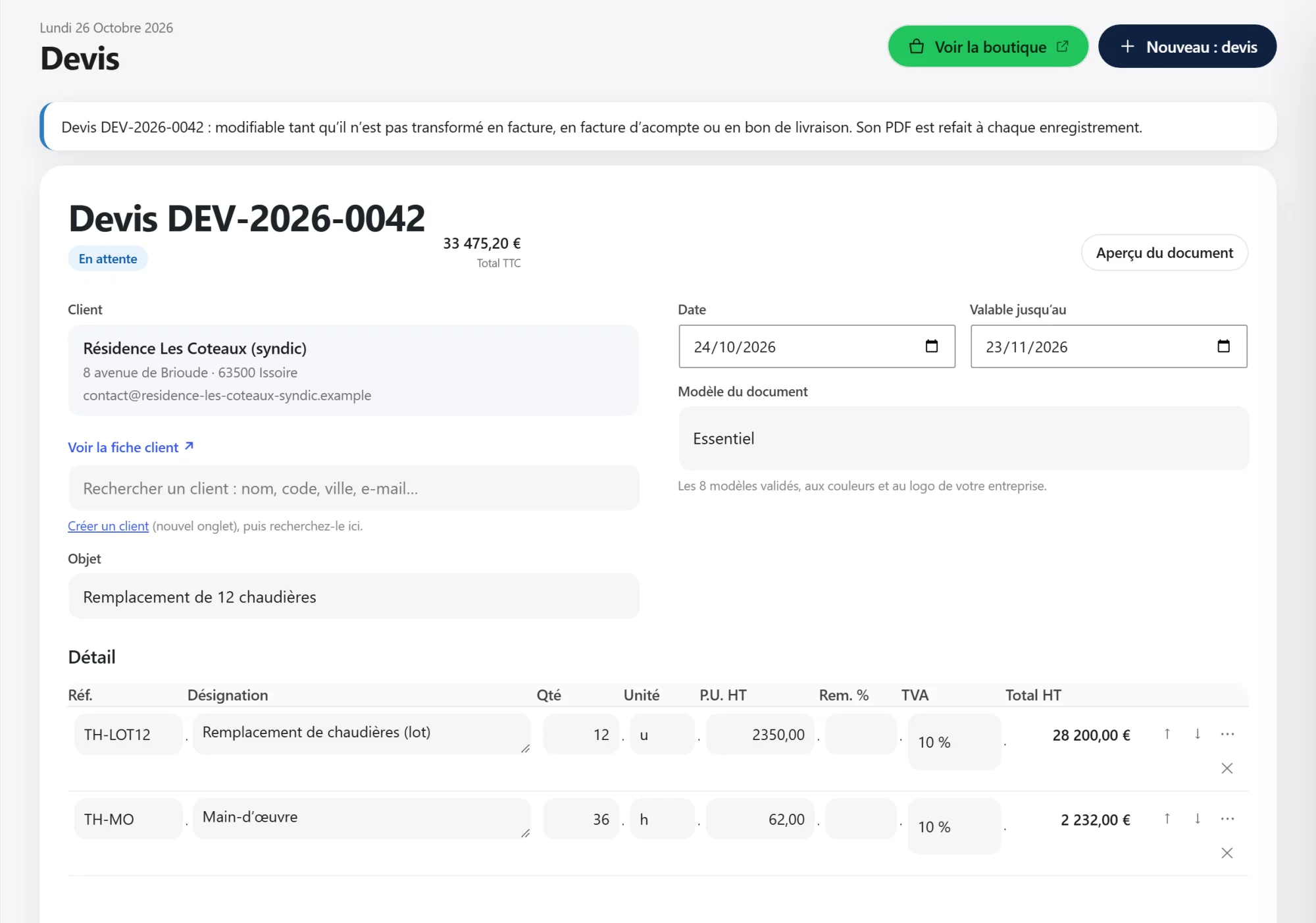Edit the TH-MO reference field
This screenshot has height=923, width=1316.
tap(128, 819)
